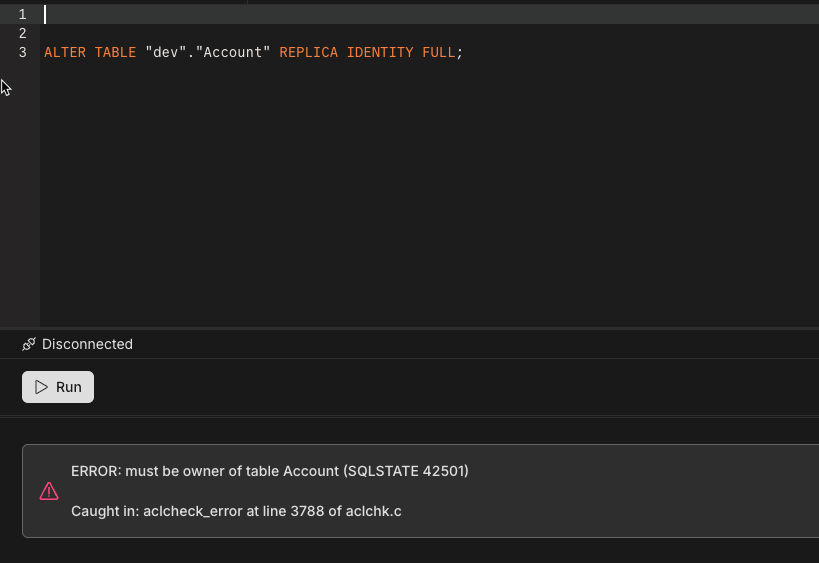Click the "dev" schema name in query
The height and width of the screenshot is (563, 819).
(x=165, y=52)
